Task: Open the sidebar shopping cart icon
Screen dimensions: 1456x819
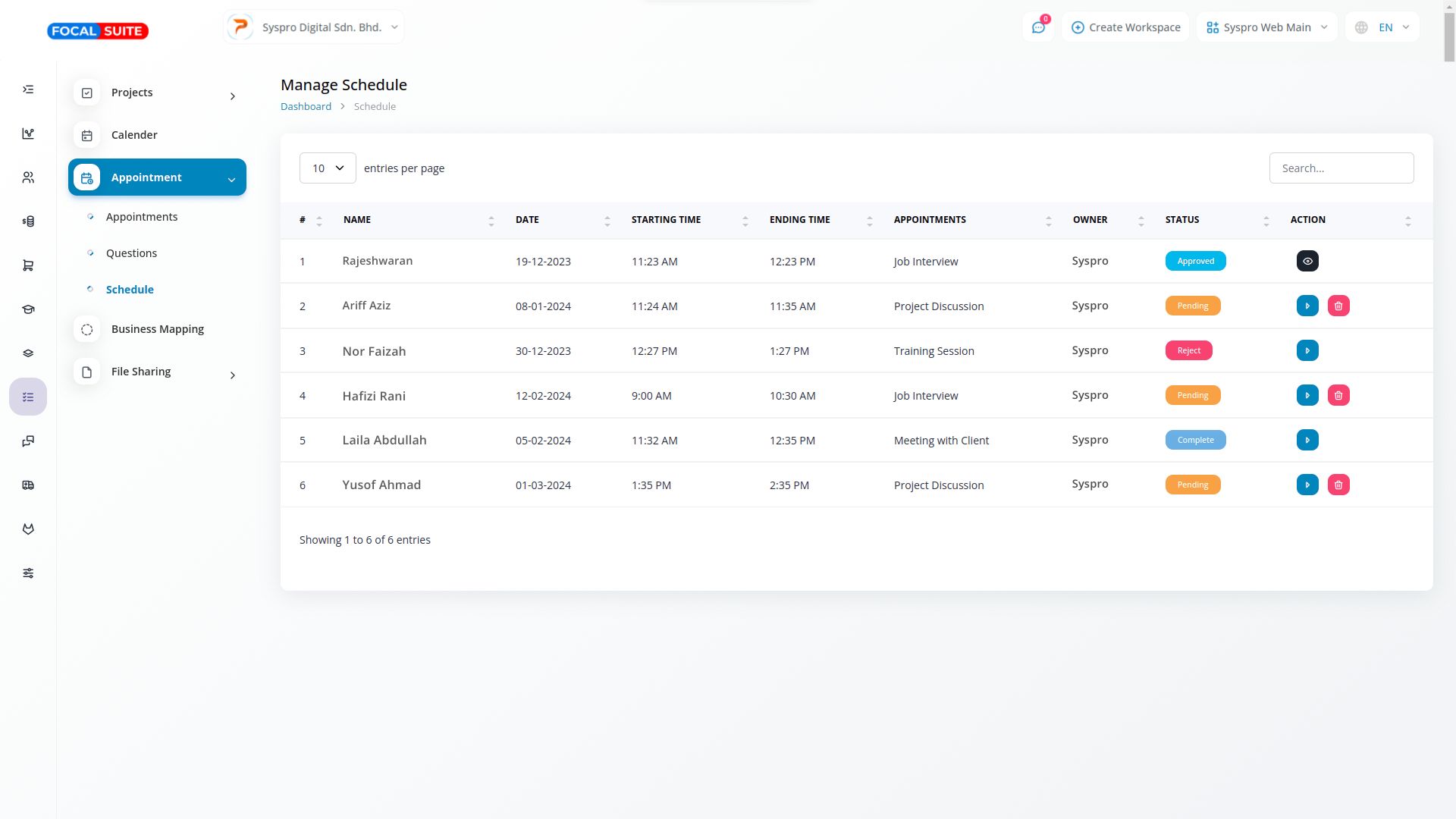Action: point(28,265)
